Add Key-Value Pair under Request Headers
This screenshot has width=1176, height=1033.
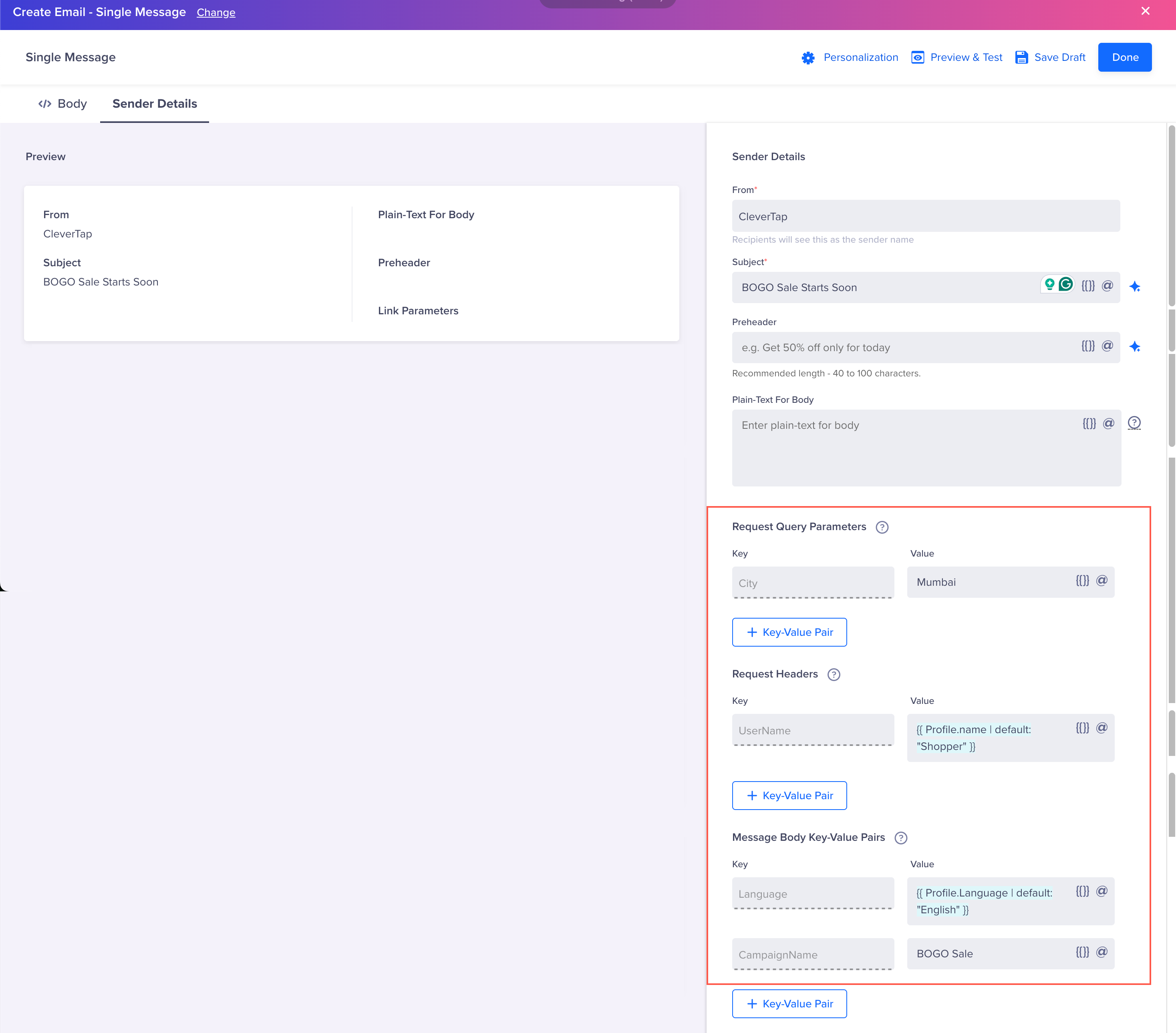click(x=789, y=796)
